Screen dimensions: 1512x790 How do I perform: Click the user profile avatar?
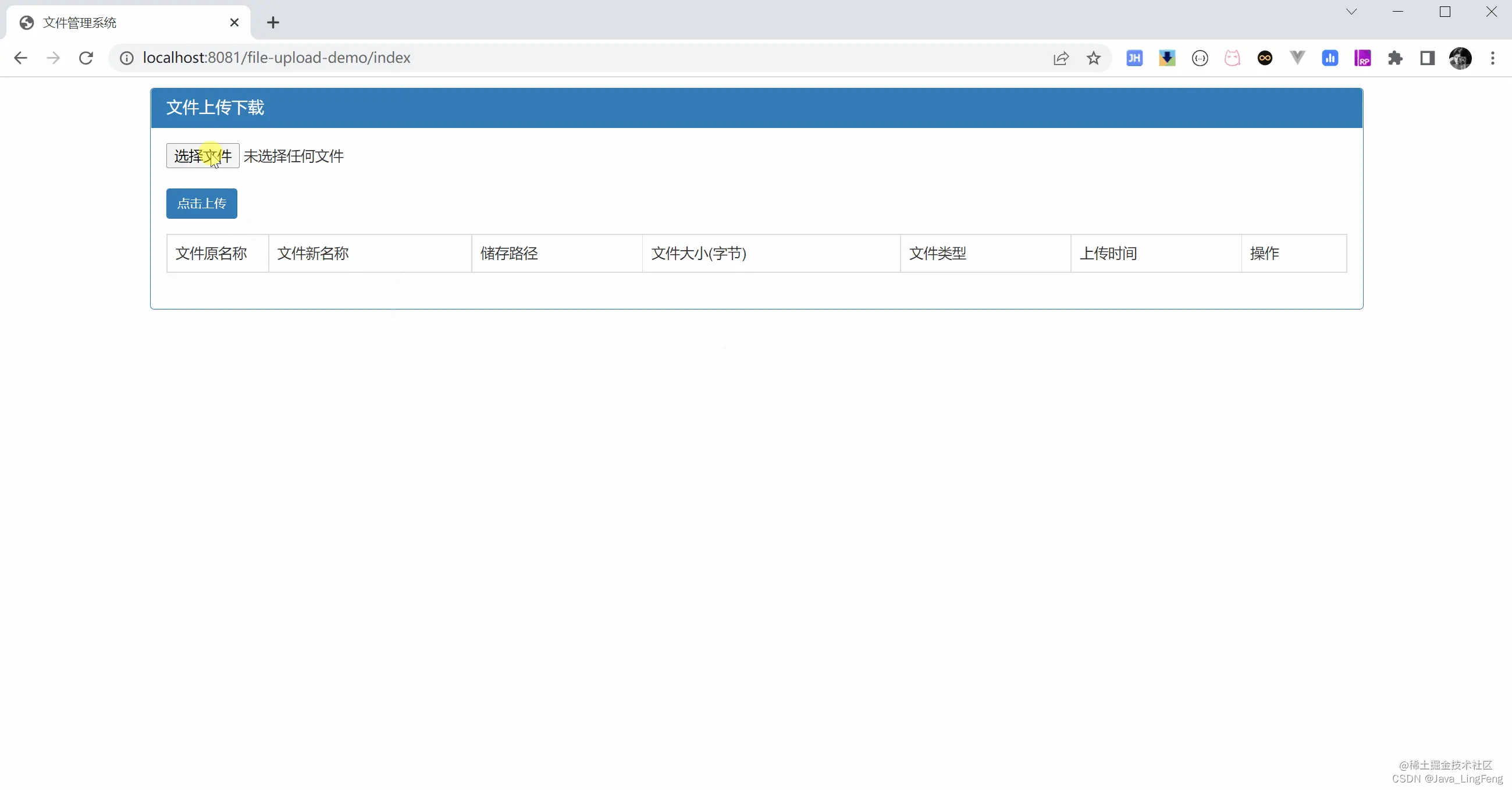pos(1460,58)
